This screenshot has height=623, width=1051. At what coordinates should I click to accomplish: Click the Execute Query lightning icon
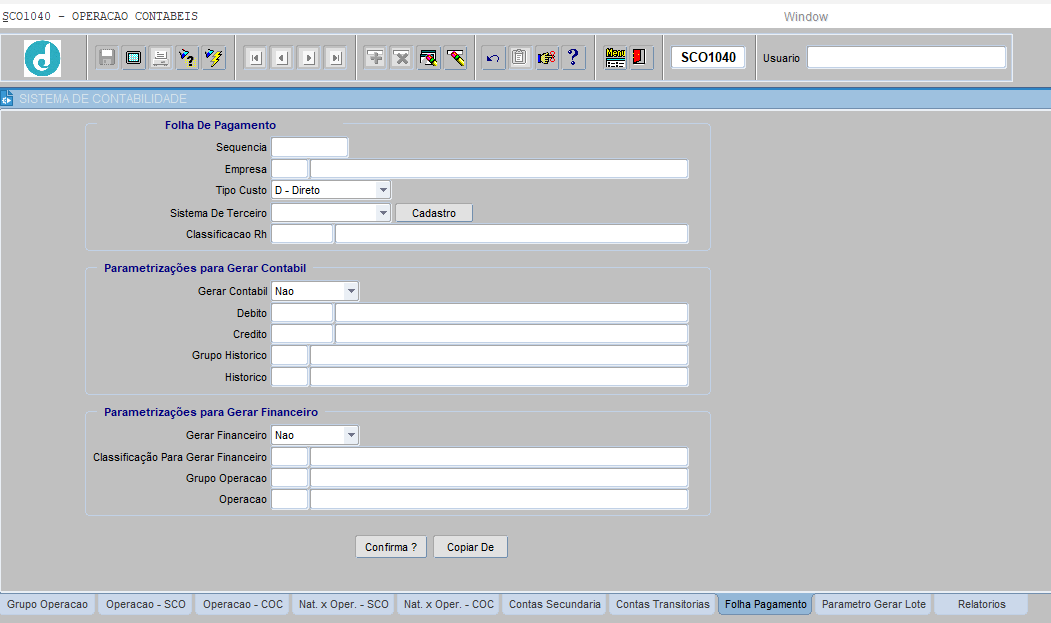pos(214,58)
